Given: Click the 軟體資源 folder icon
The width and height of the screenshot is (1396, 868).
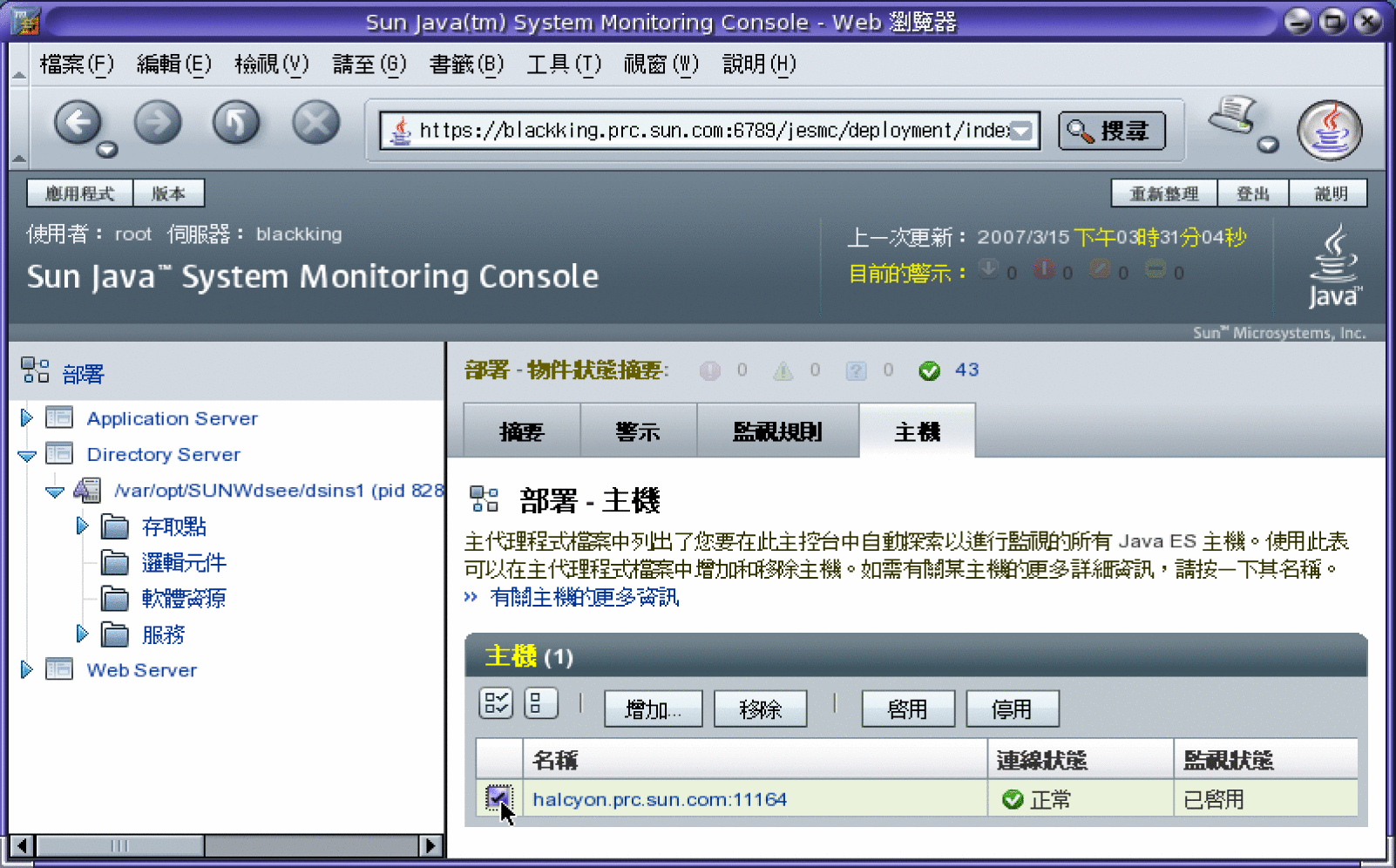Looking at the screenshot, I should (x=115, y=599).
